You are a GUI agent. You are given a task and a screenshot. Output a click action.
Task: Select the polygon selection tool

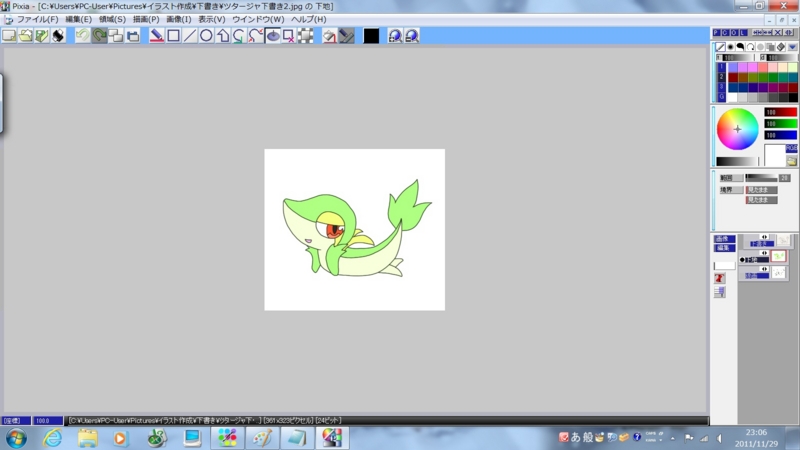click(x=223, y=35)
